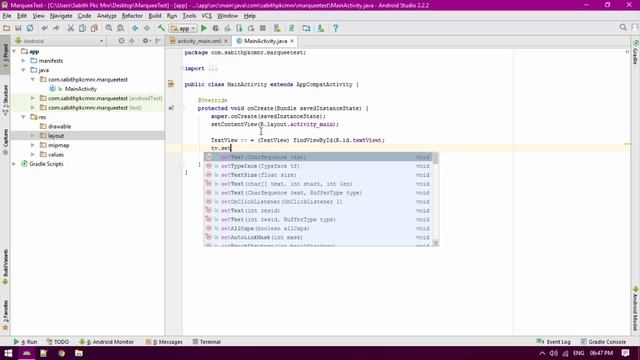
Task: Click the Sync Project with Gradle icon
Action: (291, 28)
